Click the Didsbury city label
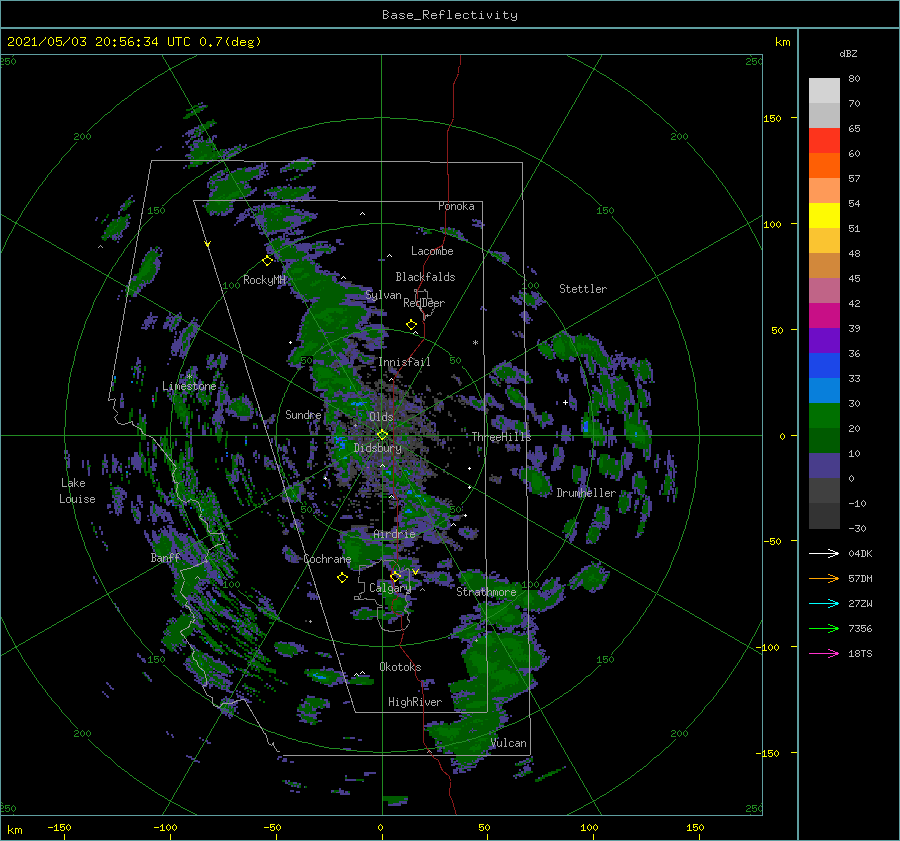 pos(377,448)
